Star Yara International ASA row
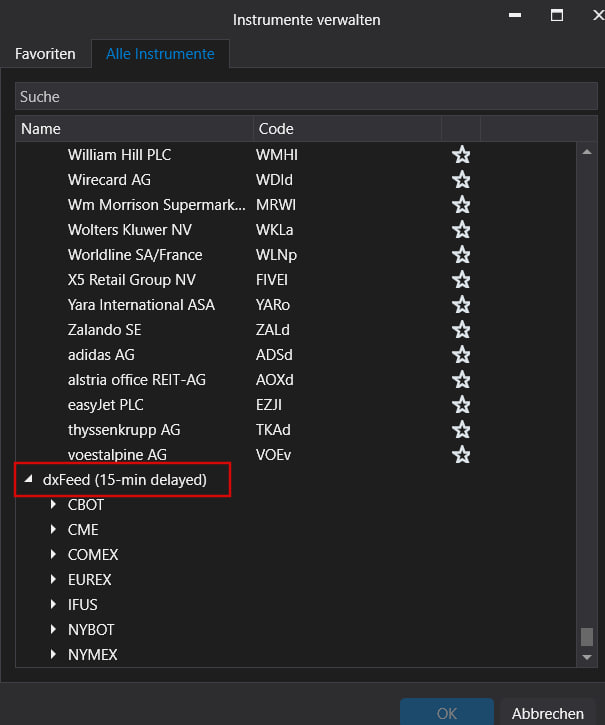Image resolution: width=605 pixels, height=725 pixels. click(461, 305)
